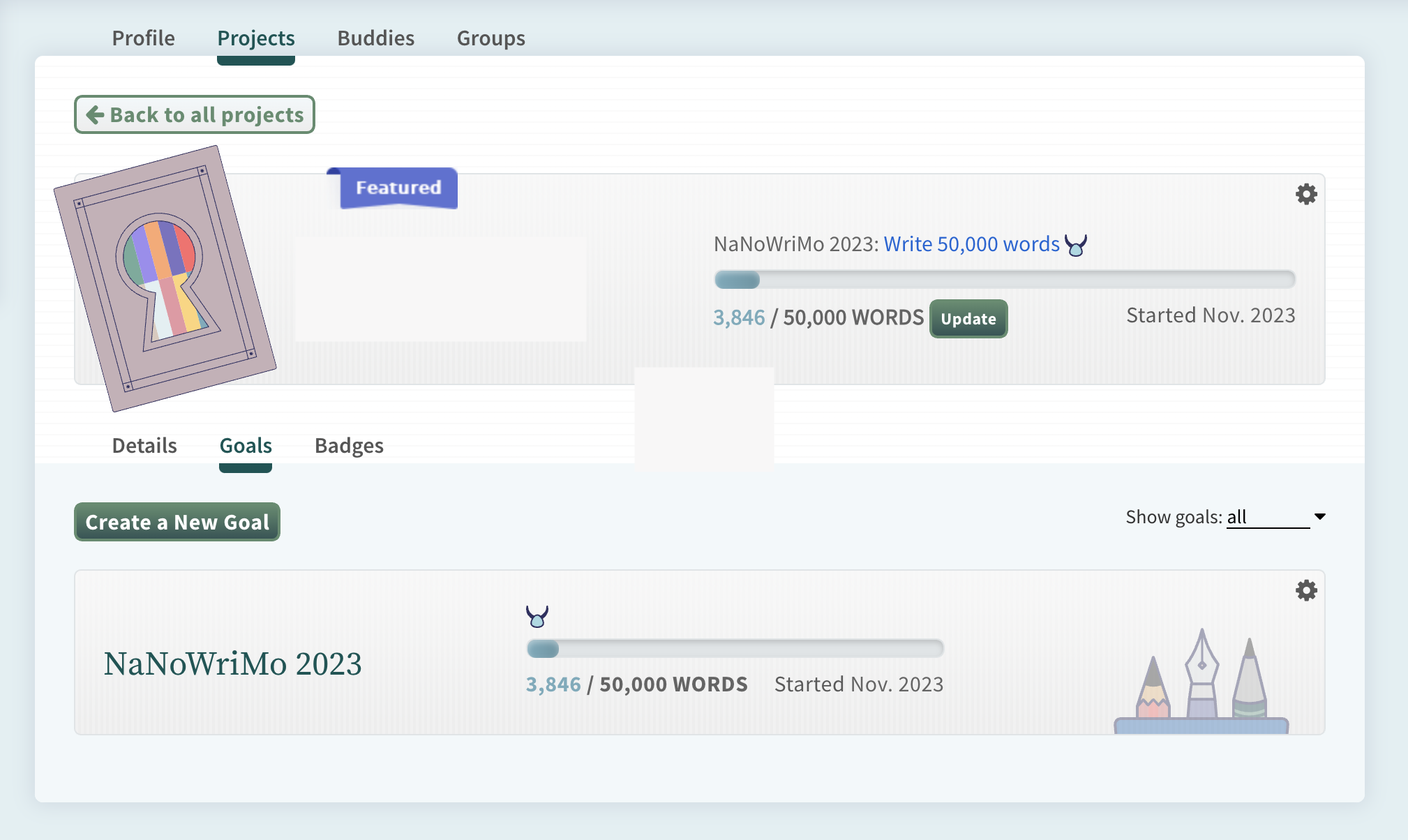1408x840 pixels.
Task: Open the NaNoWriMo 2023 goal title
Action: click(232, 663)
